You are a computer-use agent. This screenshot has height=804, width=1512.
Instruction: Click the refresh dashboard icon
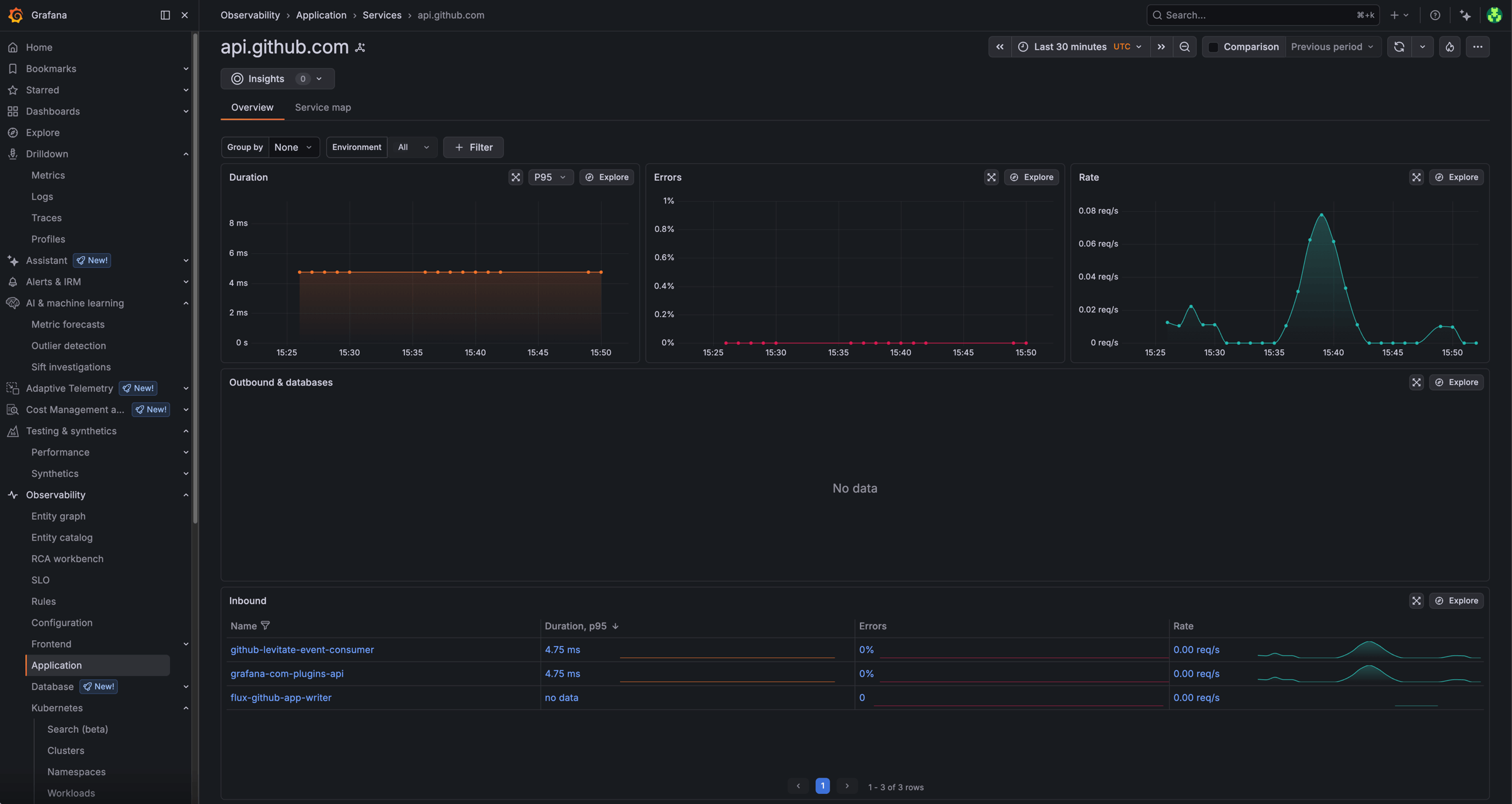pos(1399,46)
